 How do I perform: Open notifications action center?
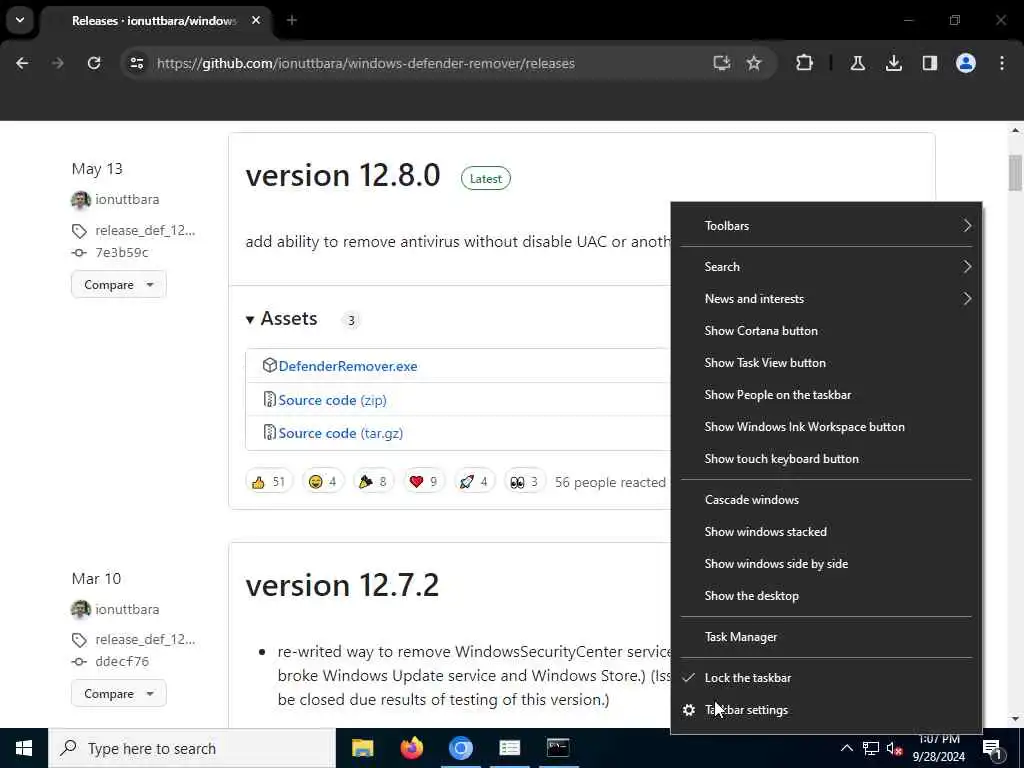tap(991, 748)
